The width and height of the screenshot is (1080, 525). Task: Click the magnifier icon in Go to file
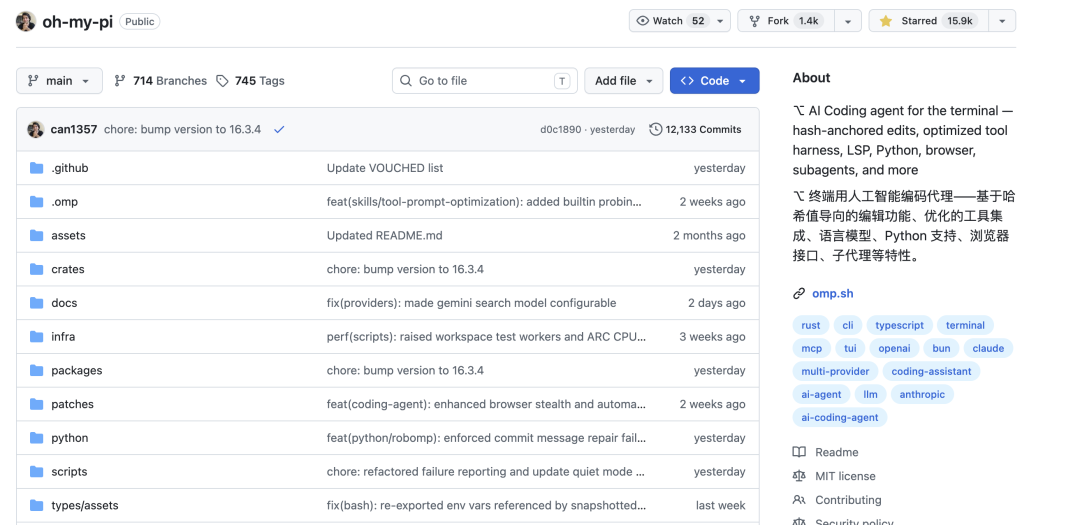click(406, 81)
